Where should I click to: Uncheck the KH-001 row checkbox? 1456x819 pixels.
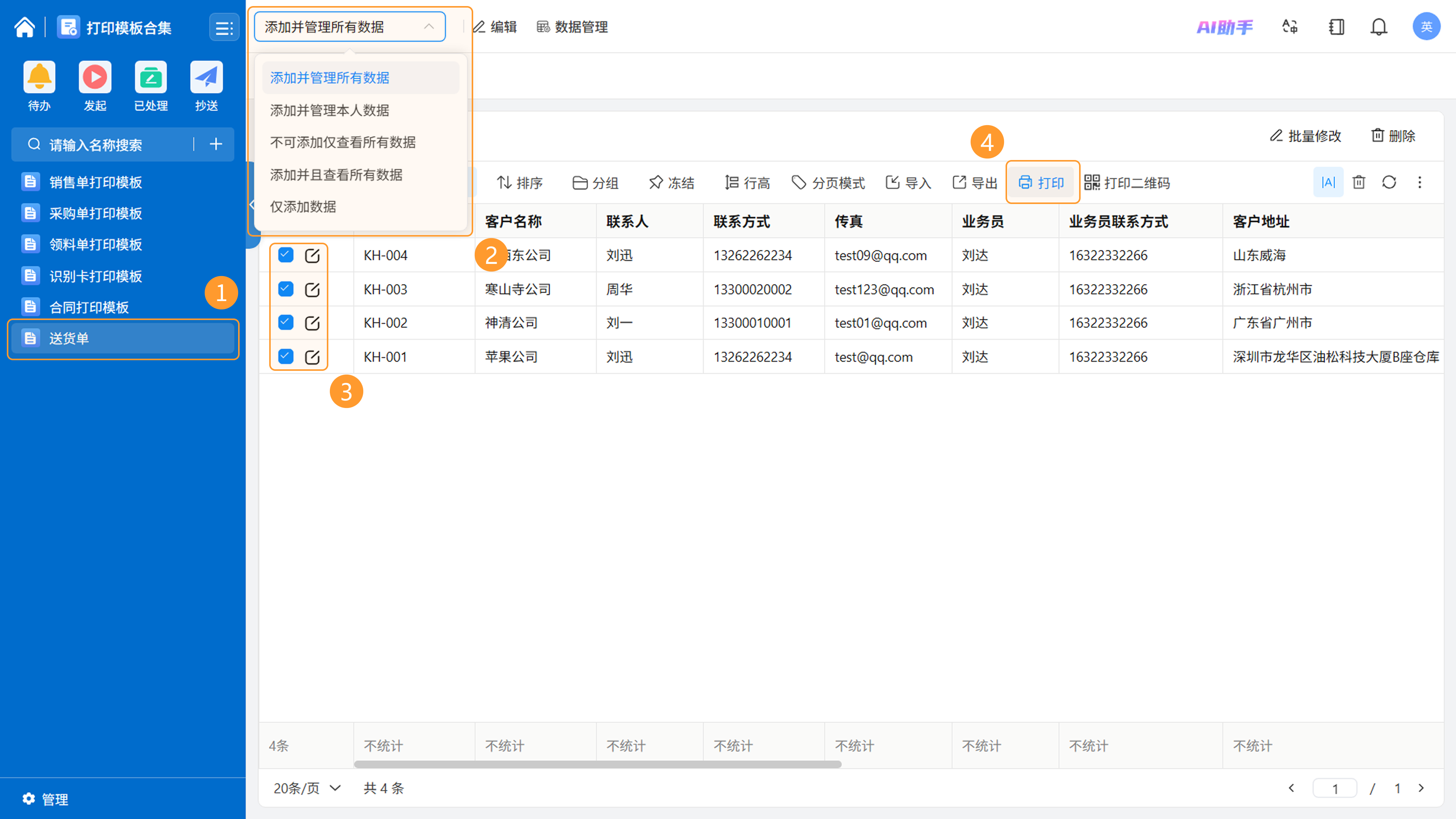pyautogui.click(x=286, y=356)
